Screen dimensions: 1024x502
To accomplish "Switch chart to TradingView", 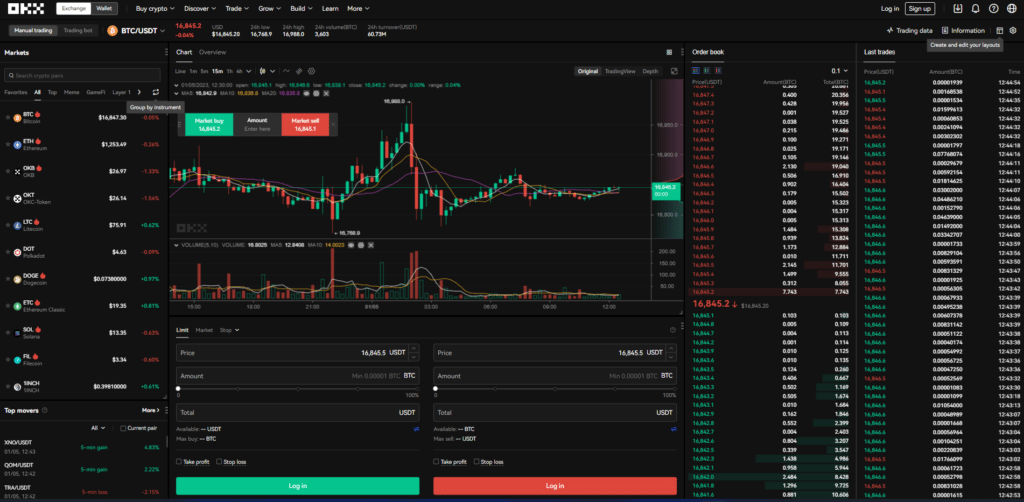I will 620,71.
